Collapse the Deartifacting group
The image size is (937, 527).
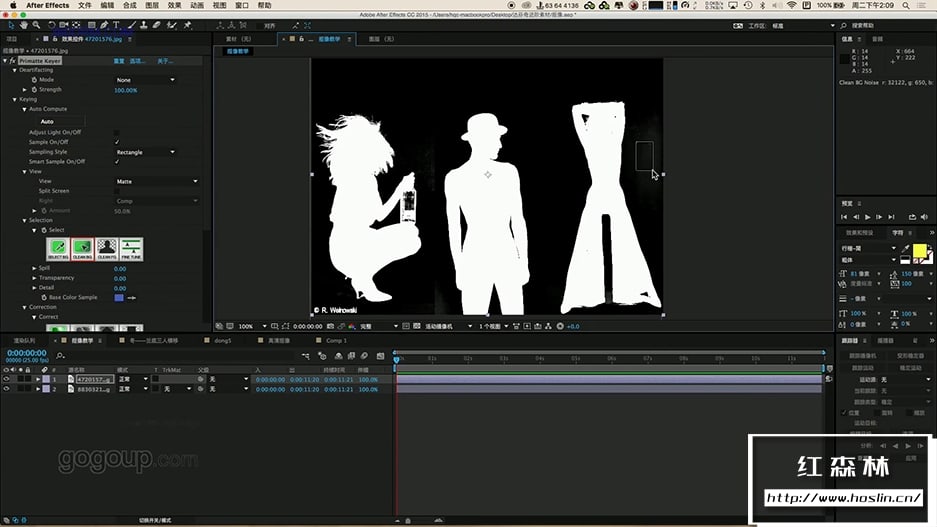pos(14,70)
